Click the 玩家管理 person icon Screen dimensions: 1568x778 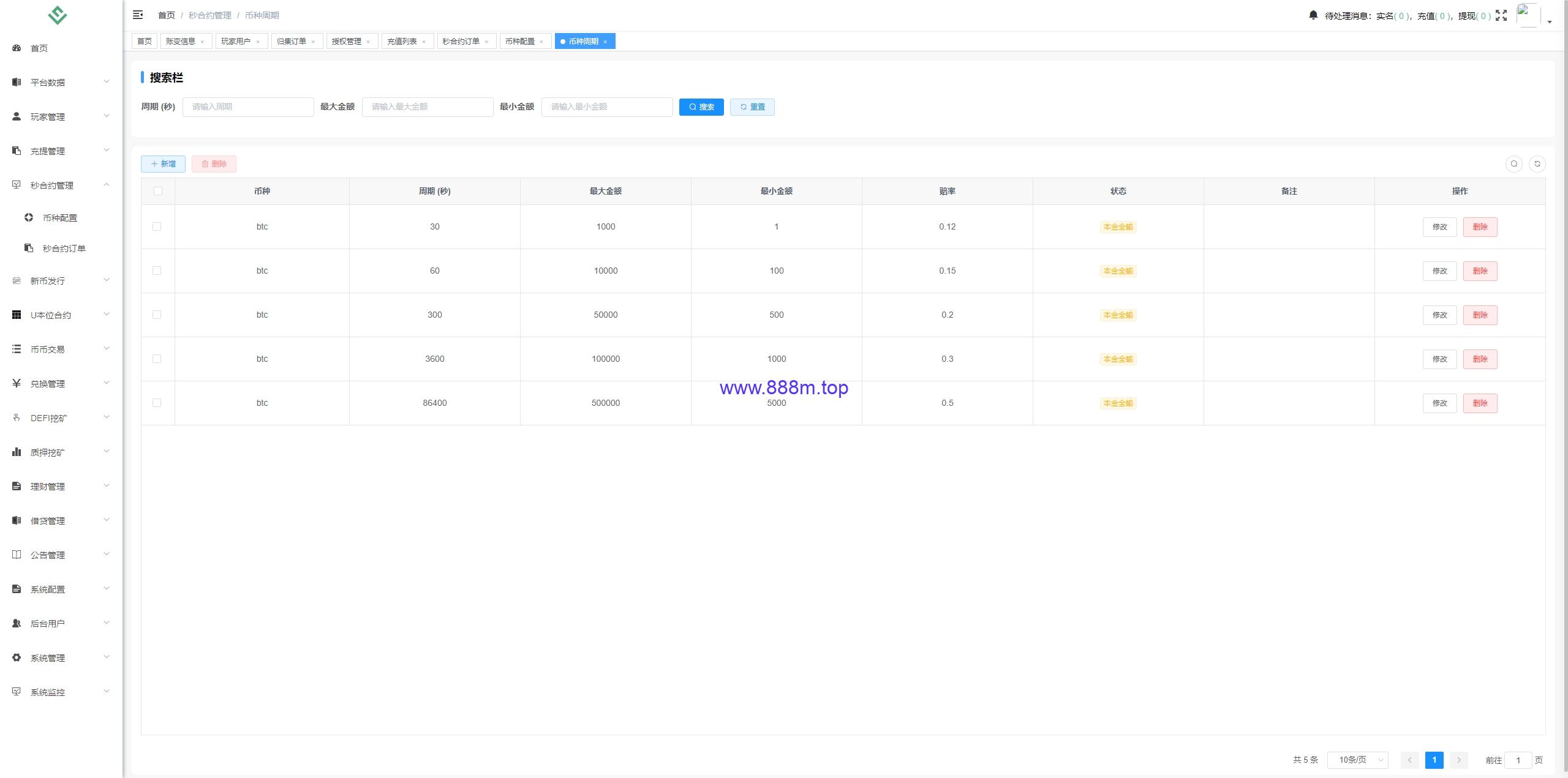coord(17,116)
